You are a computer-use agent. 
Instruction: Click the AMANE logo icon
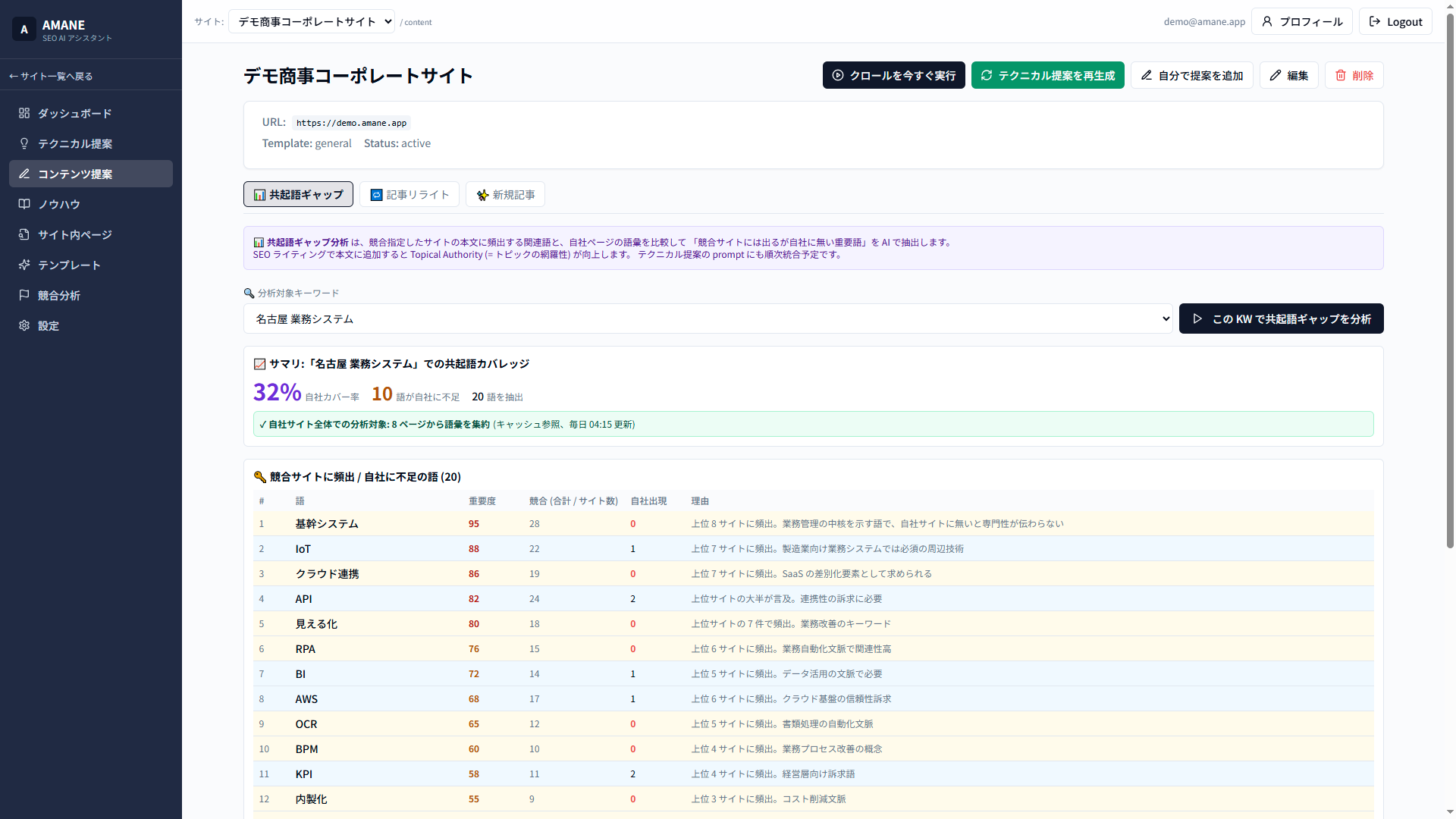tap(24, 30)
